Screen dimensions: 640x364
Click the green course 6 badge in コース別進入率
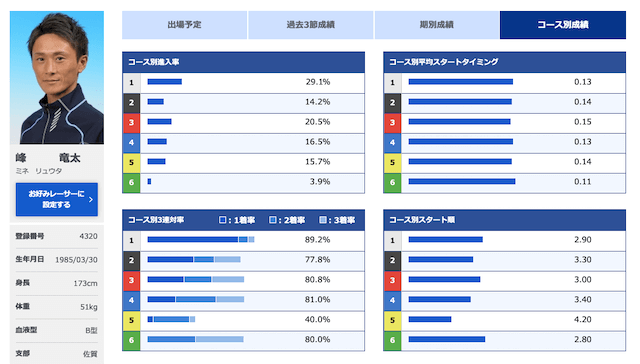pos(131,182)
